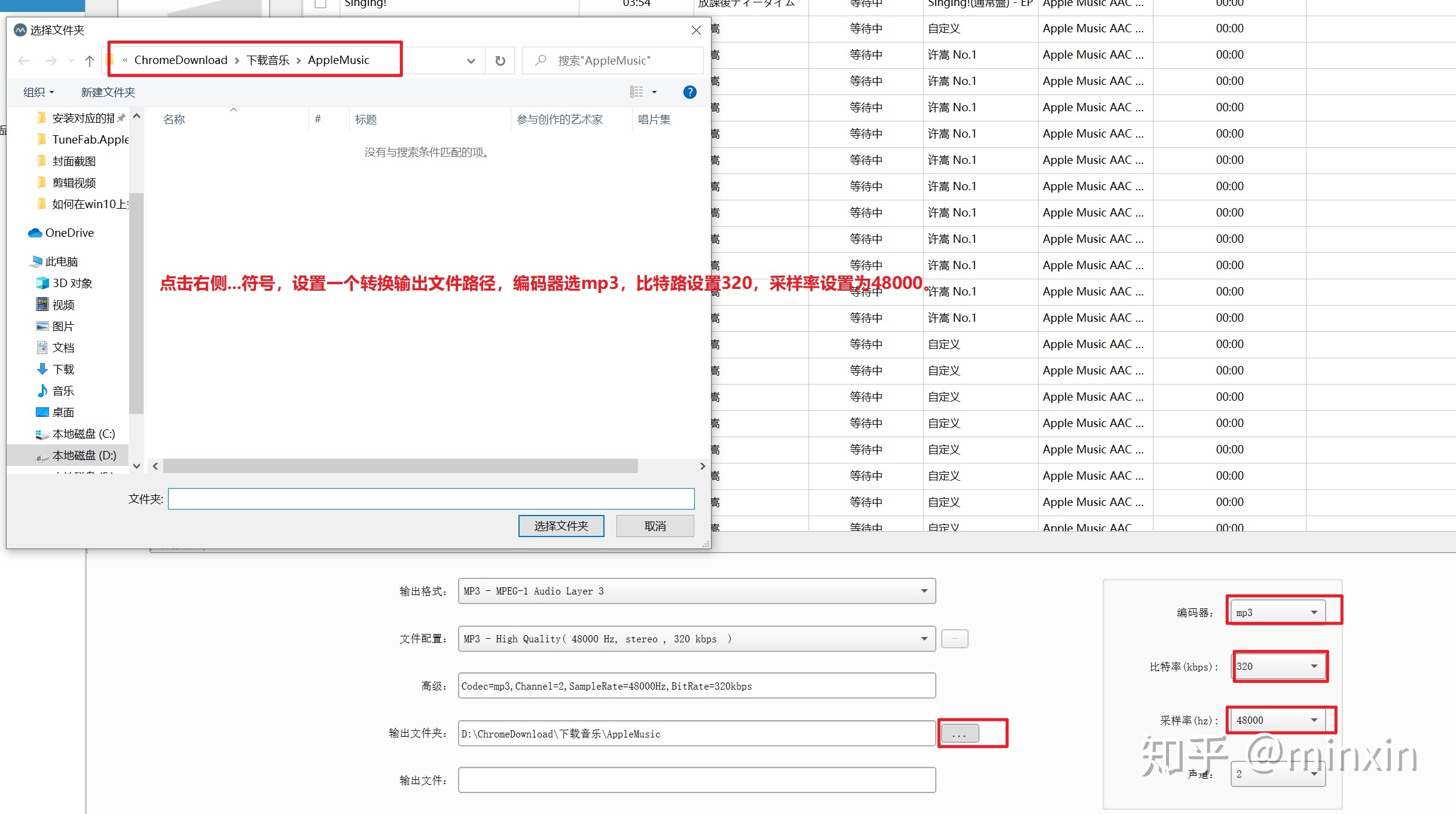
Task: Click the forward navigation arrow
Action: 50,60
